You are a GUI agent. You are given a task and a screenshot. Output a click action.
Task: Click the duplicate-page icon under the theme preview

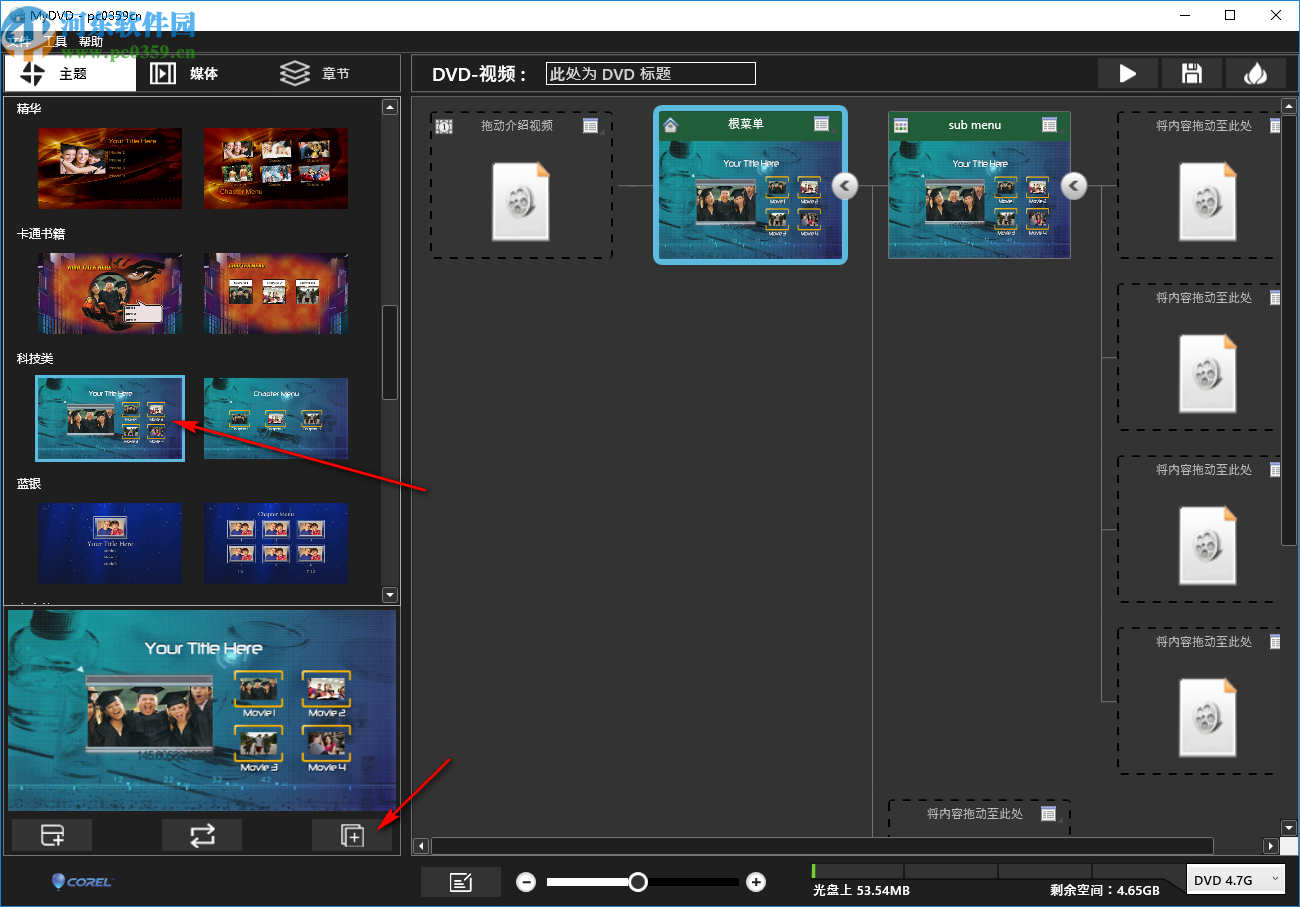coord(352,834)
